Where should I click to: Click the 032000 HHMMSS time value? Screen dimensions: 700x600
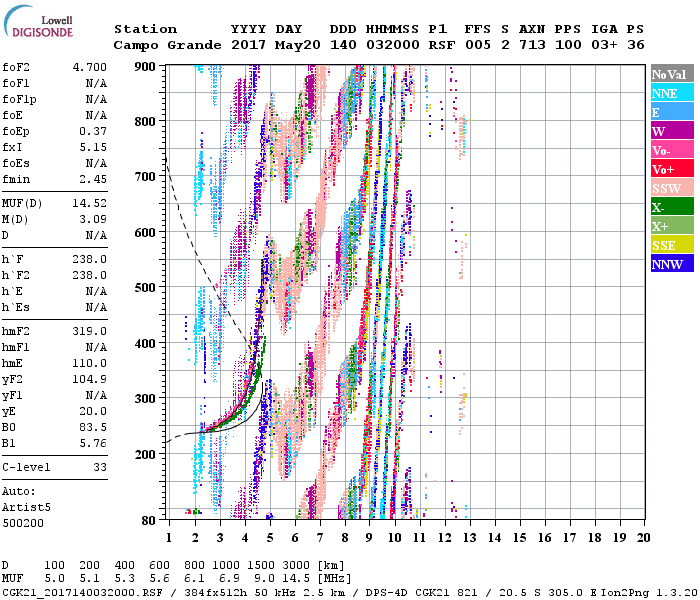(x=393, y=45)
